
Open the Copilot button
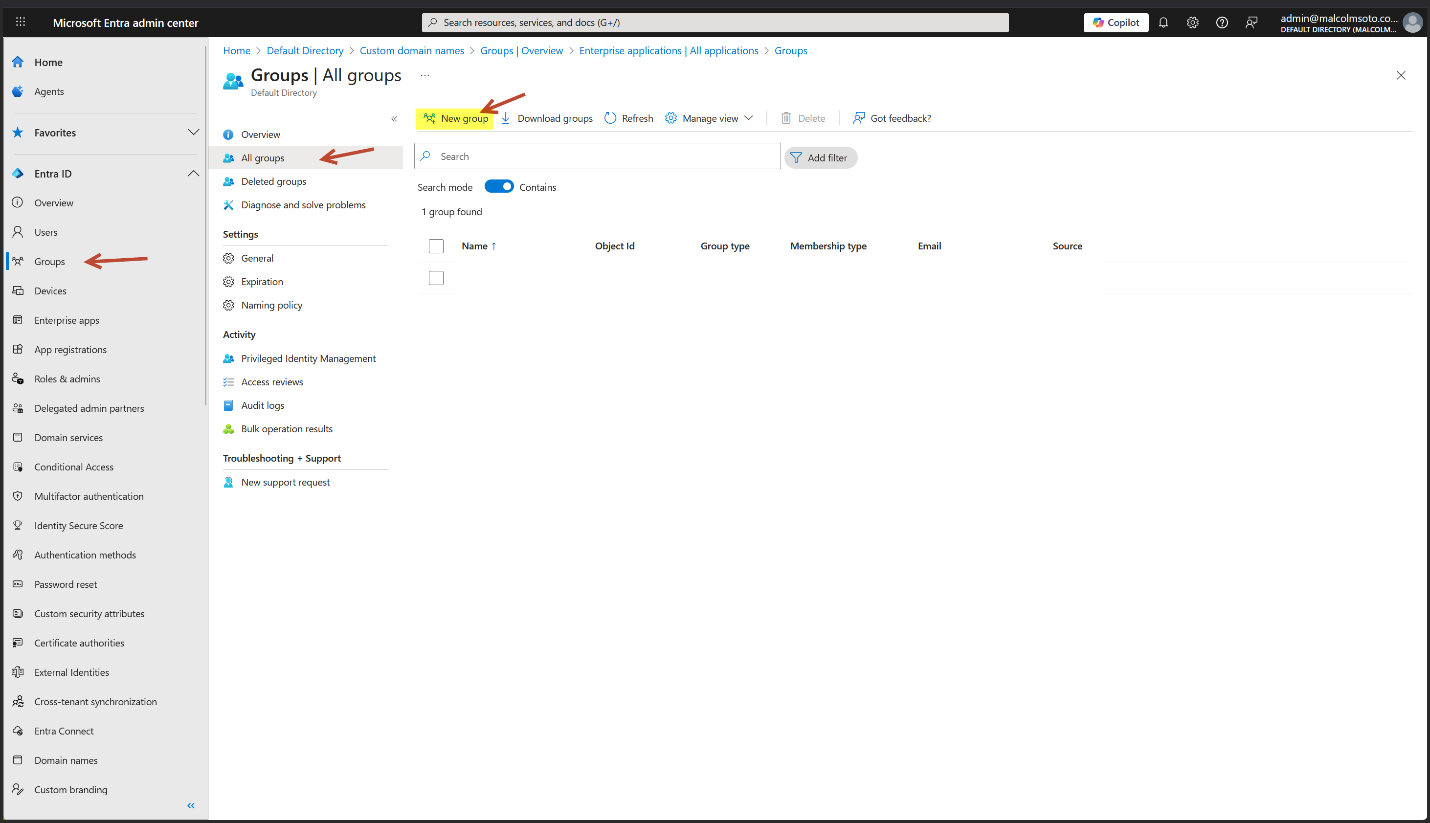tap(1116, 23)
